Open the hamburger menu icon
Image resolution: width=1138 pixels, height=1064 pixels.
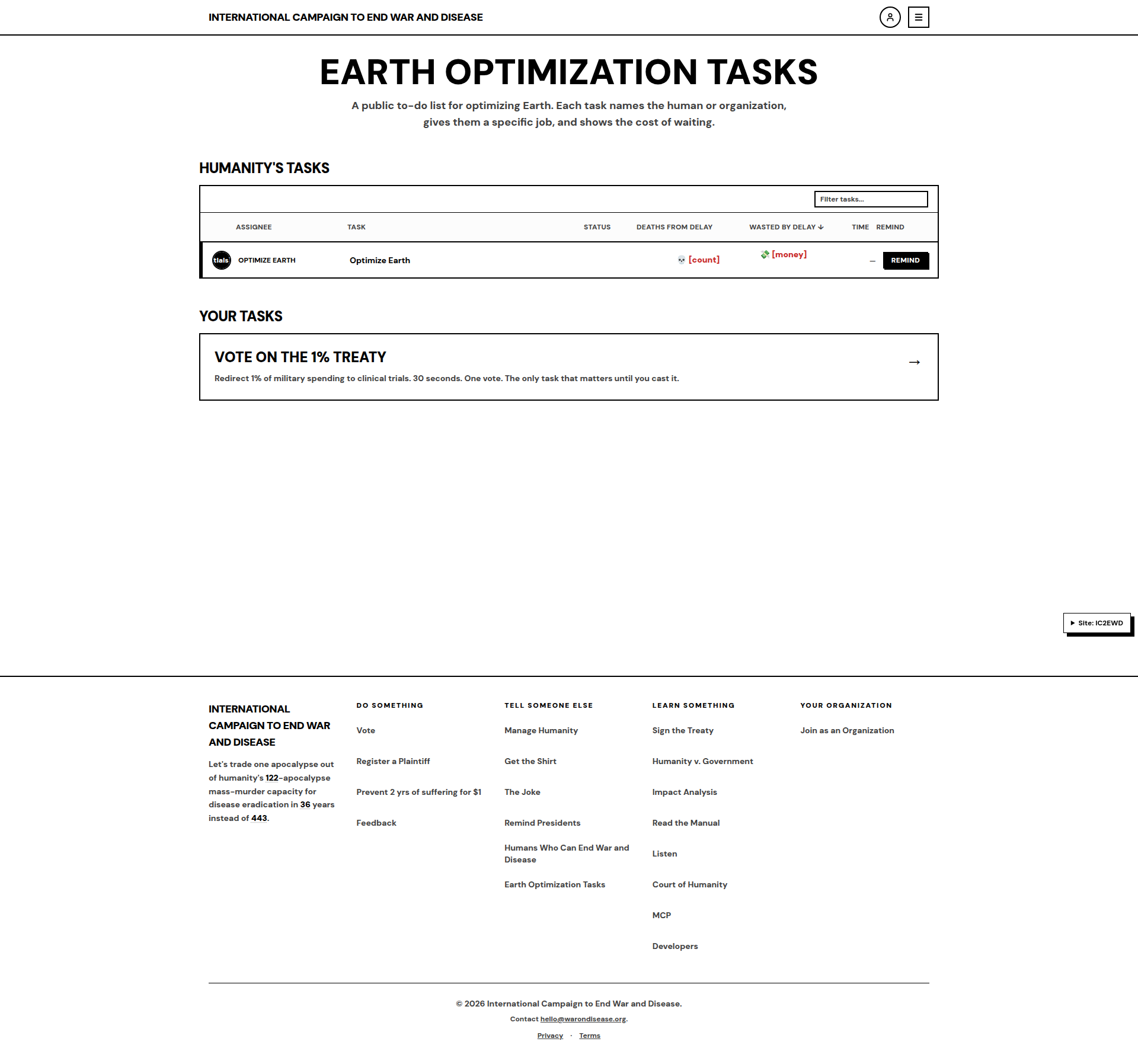[918, 17]
